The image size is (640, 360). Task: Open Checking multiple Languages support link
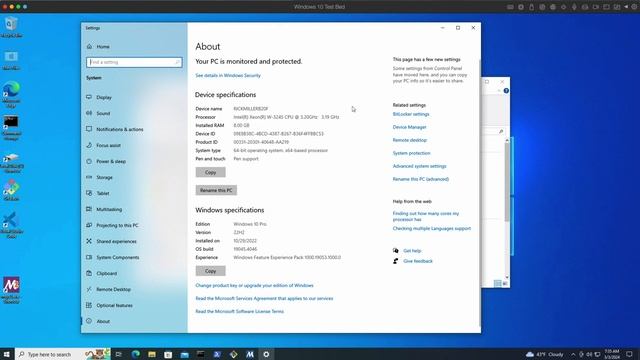click(x=431, y=229)
